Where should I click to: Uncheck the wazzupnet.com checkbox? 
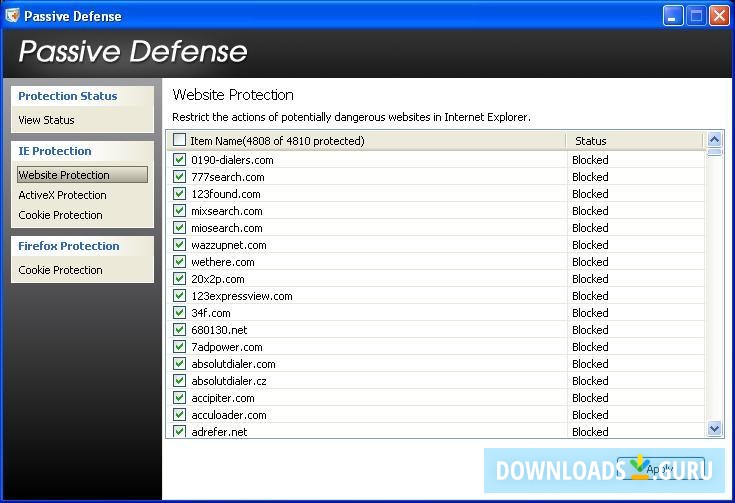[179, 244]
